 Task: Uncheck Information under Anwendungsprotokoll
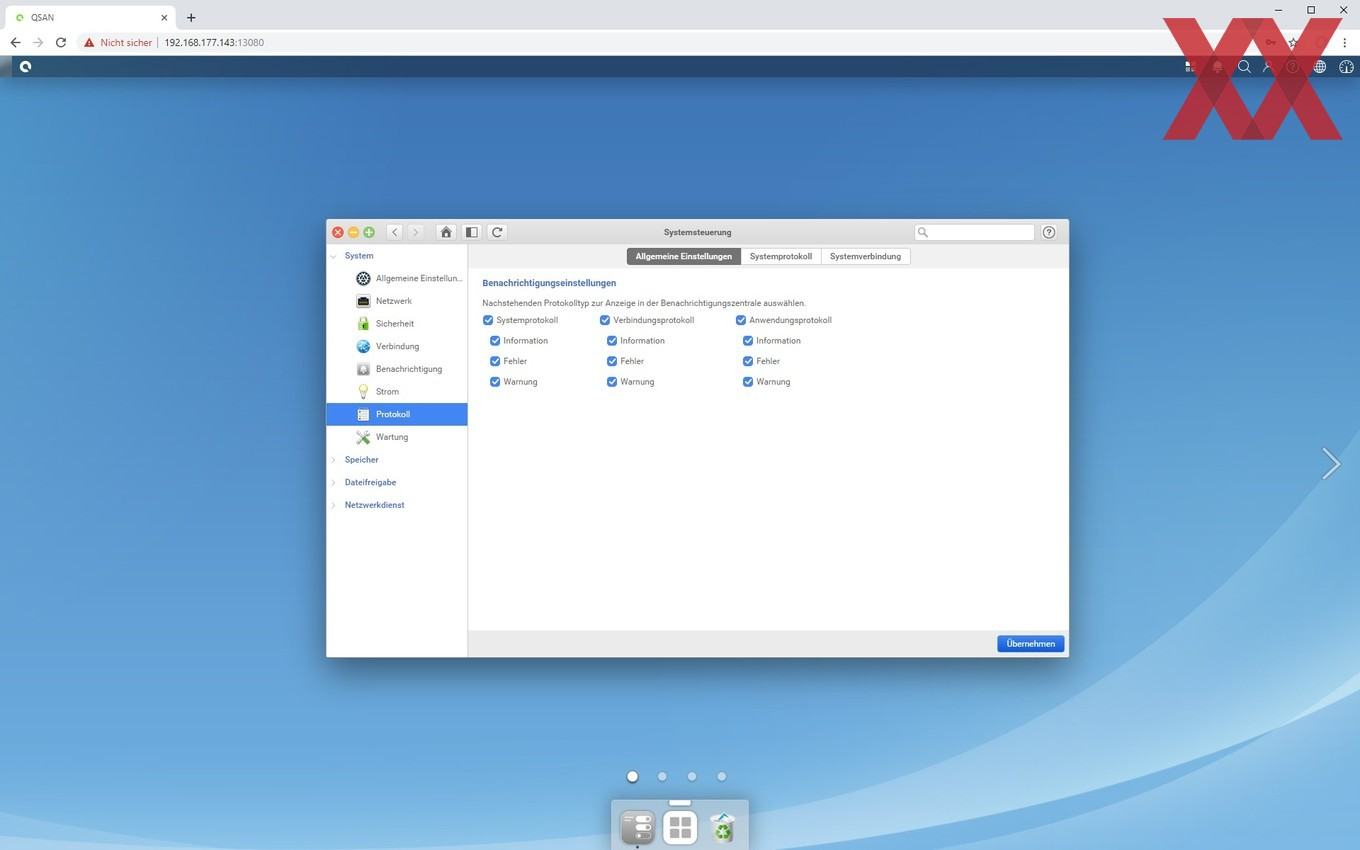748,341
